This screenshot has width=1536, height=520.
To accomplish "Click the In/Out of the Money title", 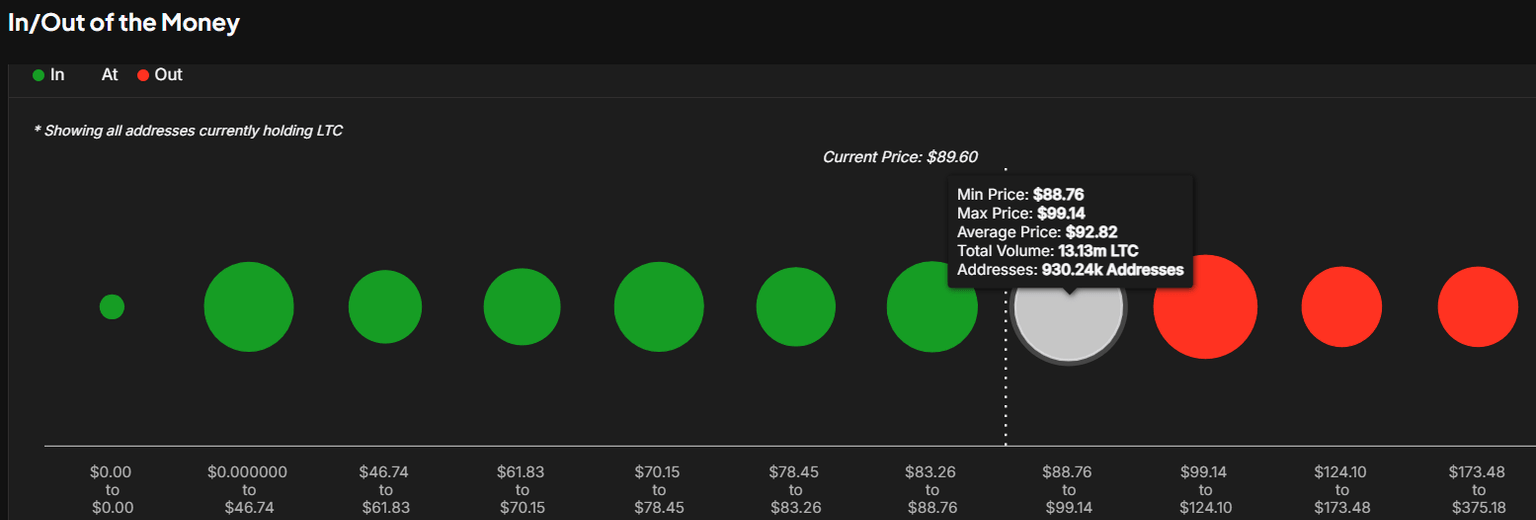I will [x=124, y=23].
